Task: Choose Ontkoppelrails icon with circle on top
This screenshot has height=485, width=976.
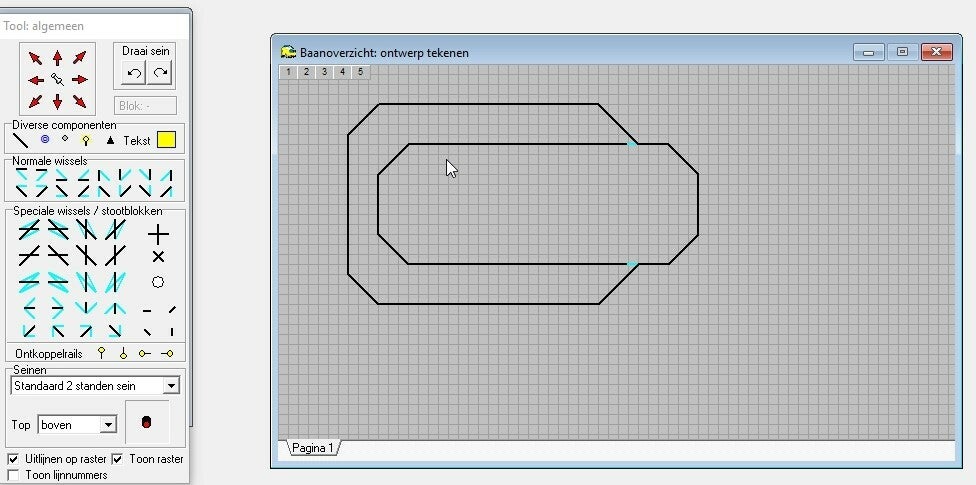Action: [x=101, y=353]
